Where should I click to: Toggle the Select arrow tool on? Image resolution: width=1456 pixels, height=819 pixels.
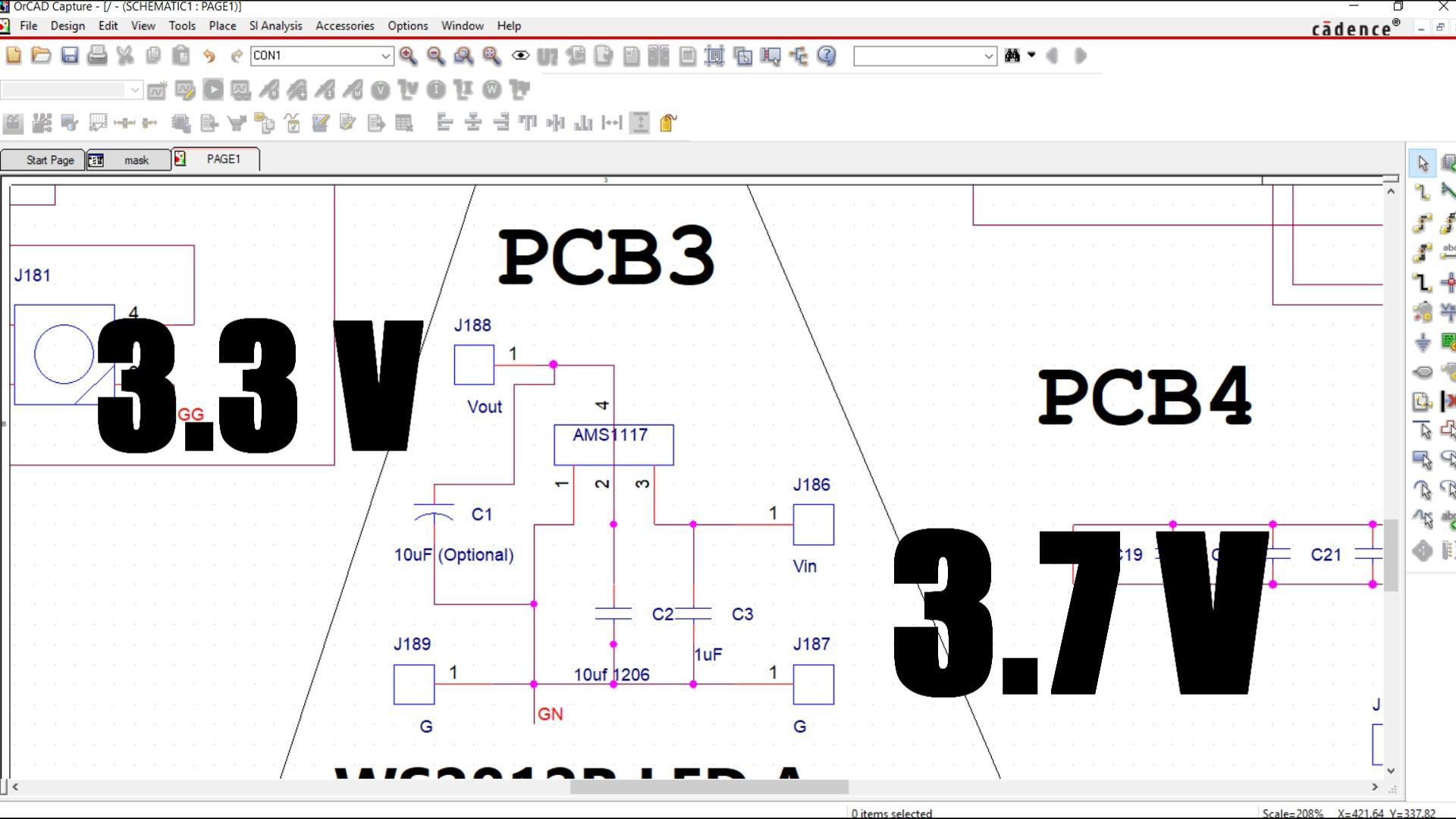pyautogui.click(x=1423, y=163)
